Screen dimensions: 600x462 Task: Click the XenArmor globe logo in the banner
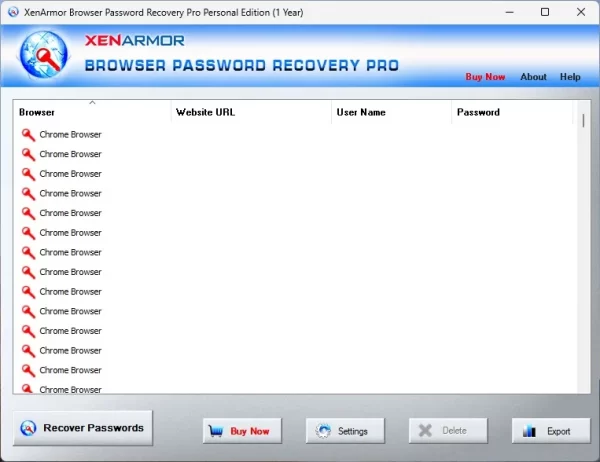pos(43,55)
